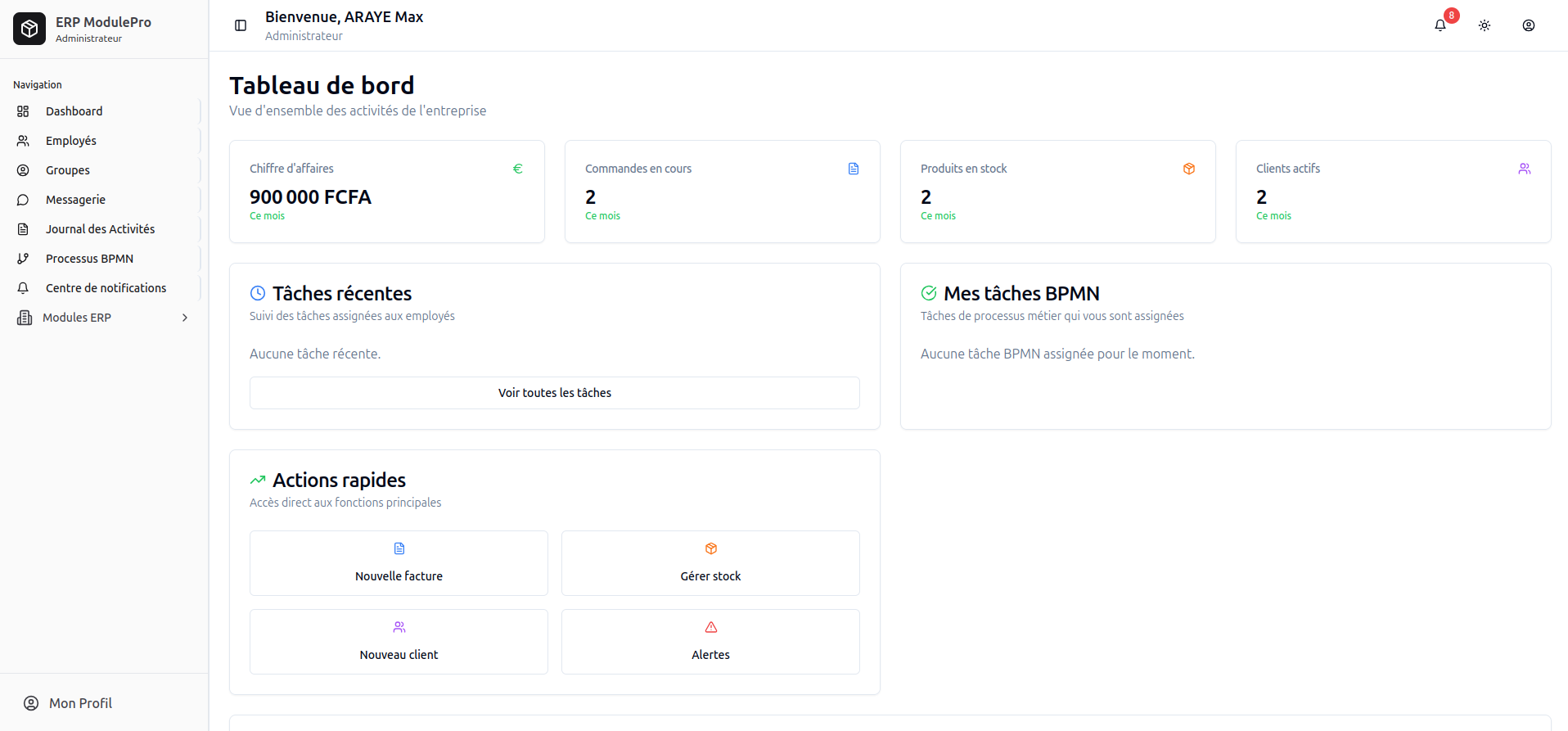Click the Nouveau client quick action
1568x731 pixels.
[399, 642]
